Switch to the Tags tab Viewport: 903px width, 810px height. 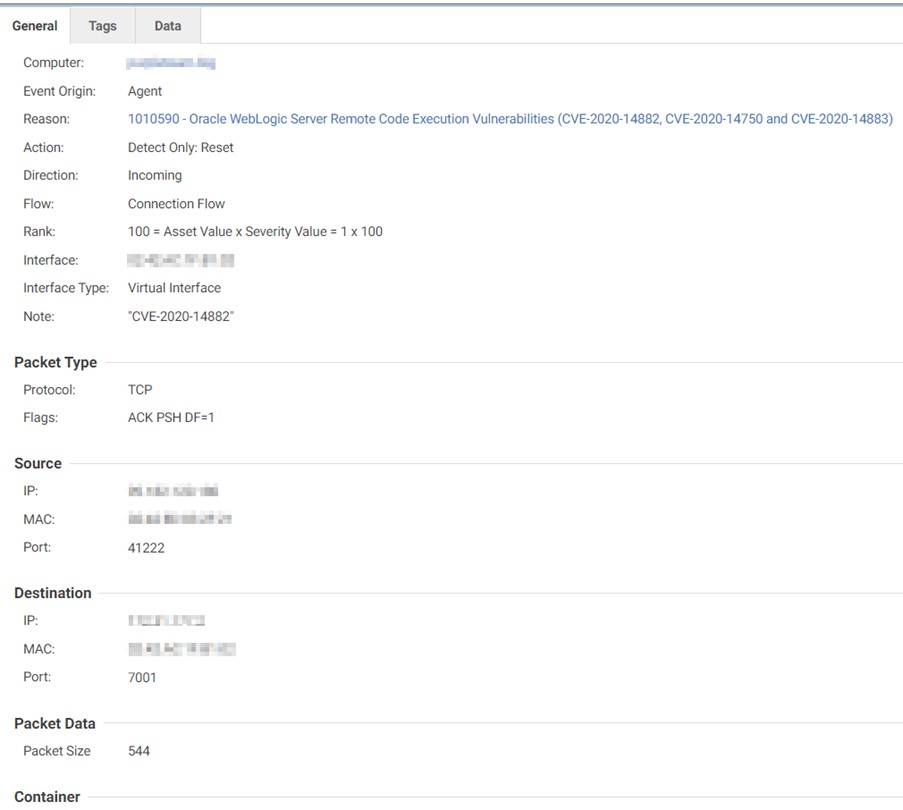tap(102, 26)
